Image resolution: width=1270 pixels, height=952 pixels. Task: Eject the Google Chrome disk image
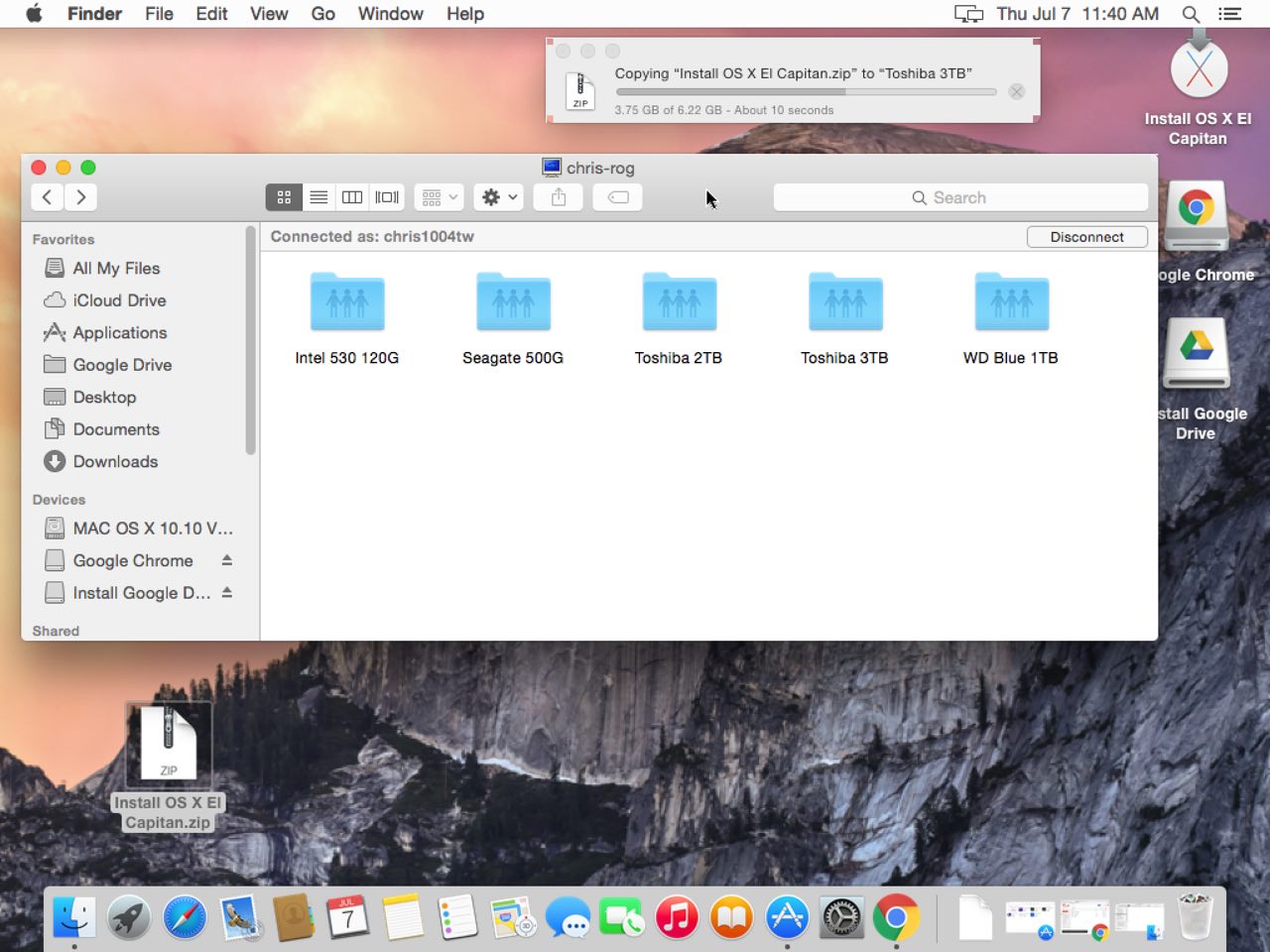click(x=226, y=560)
